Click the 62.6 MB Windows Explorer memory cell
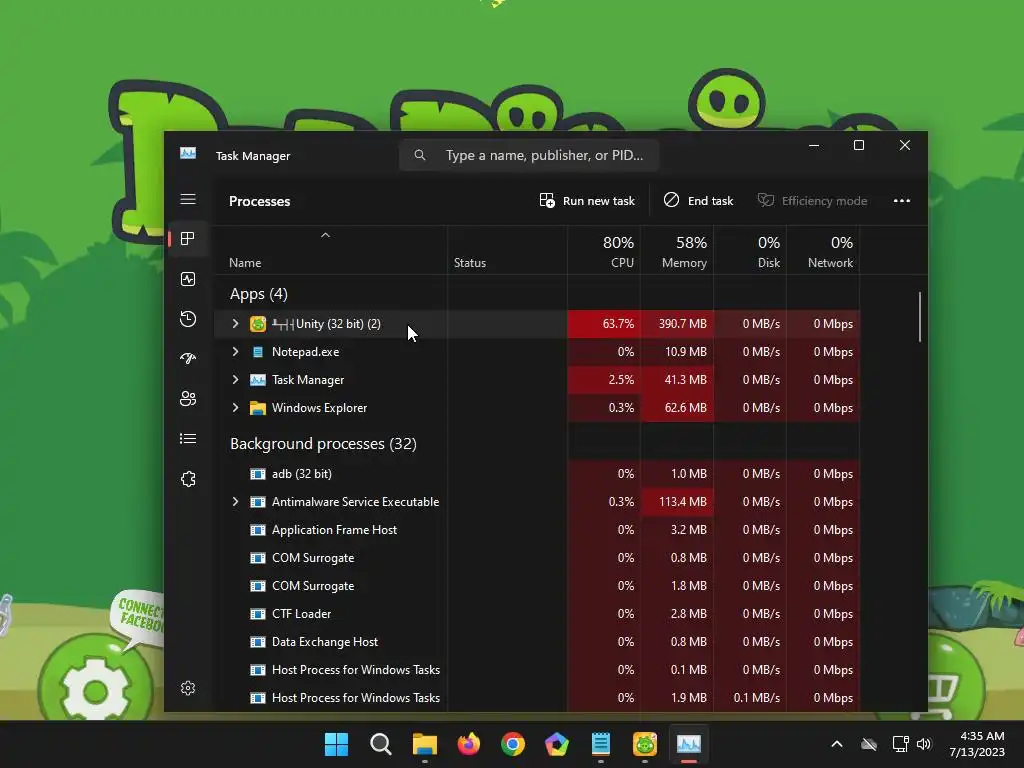Screen dimensions: 1024x768 pyautogui.click(x=677, y=408)
